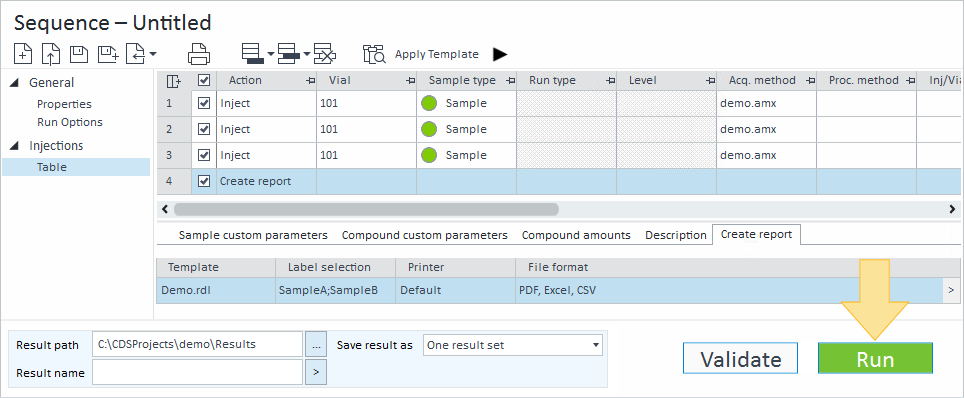964x398 pixels.
Task: Collapse the General tree section
Action: tap(15, 82)
